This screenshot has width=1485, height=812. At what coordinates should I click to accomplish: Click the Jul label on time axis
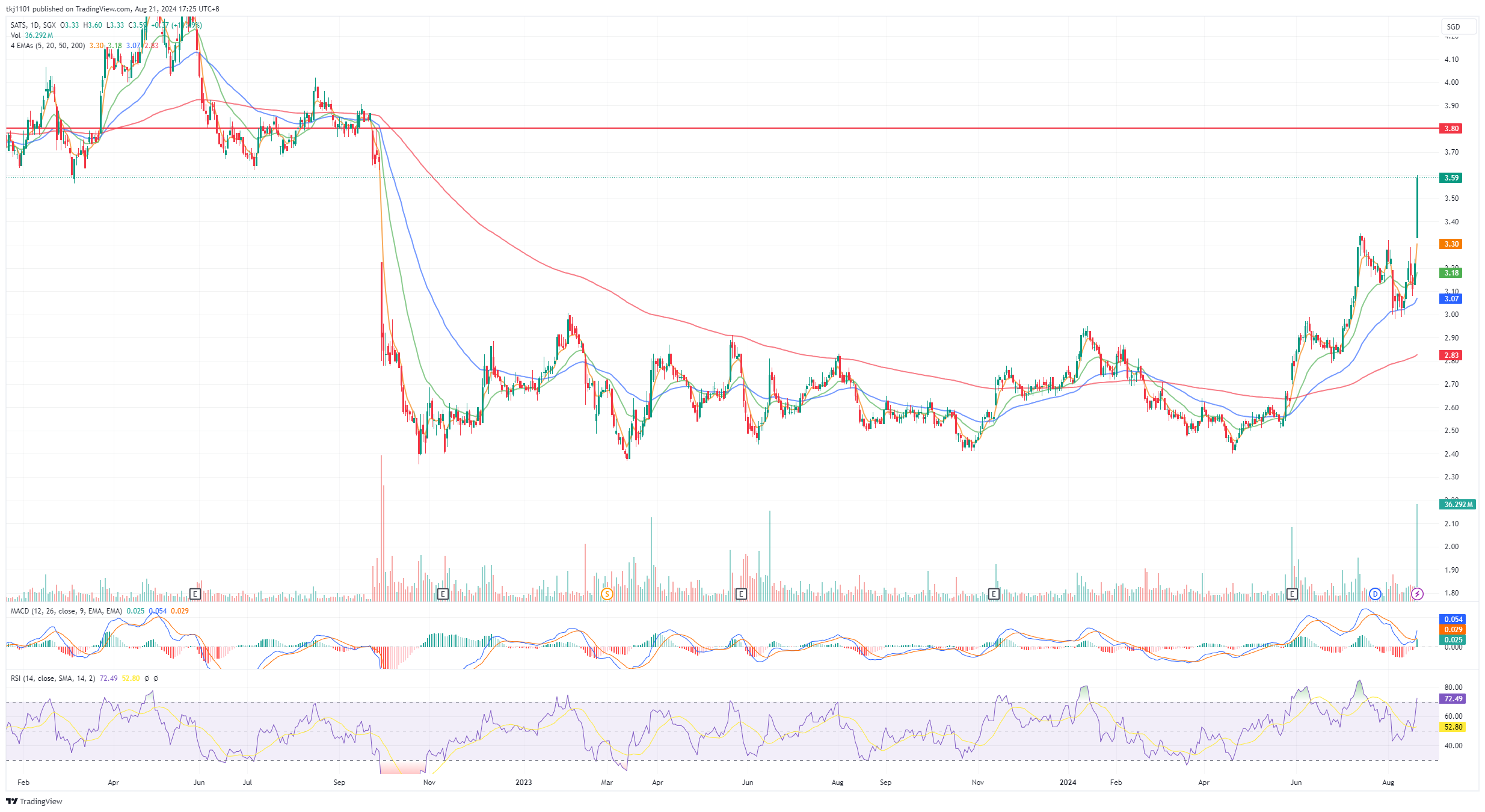tap(247, 783)
